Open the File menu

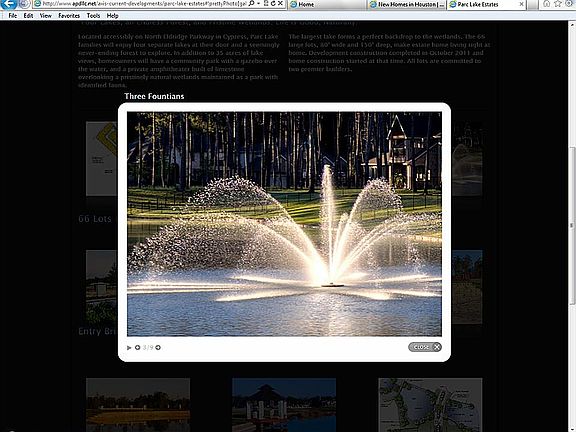pos(12,16)
